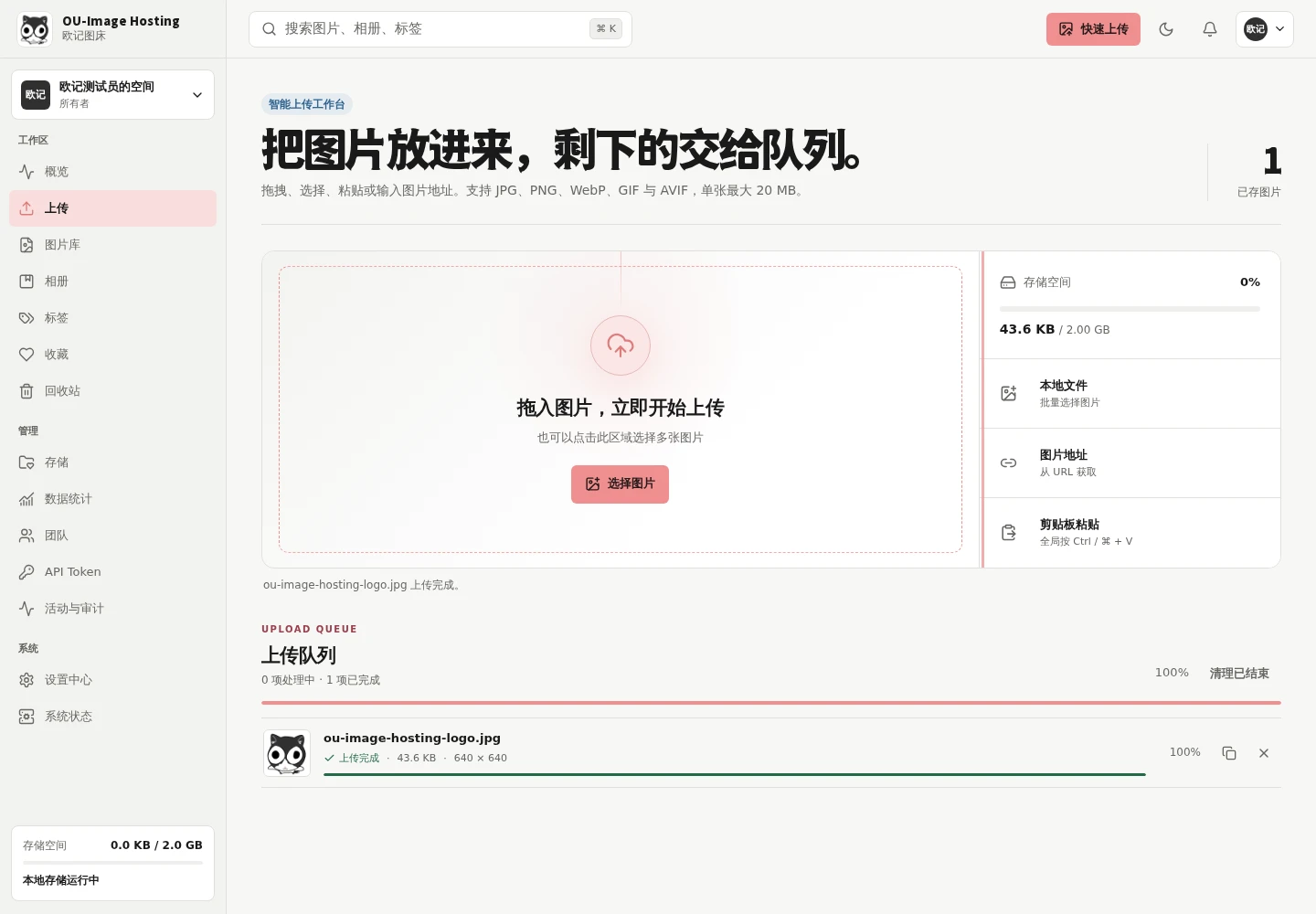Click the green file upload progress bar
Viewport: 1316px width, 914px height.
pos(735,774)
